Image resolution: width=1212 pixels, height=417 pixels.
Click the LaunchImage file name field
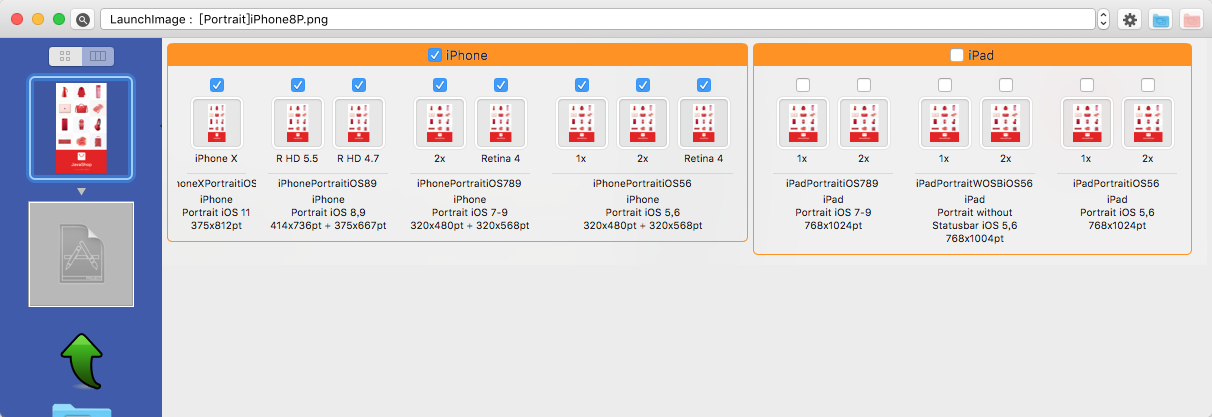597,19
